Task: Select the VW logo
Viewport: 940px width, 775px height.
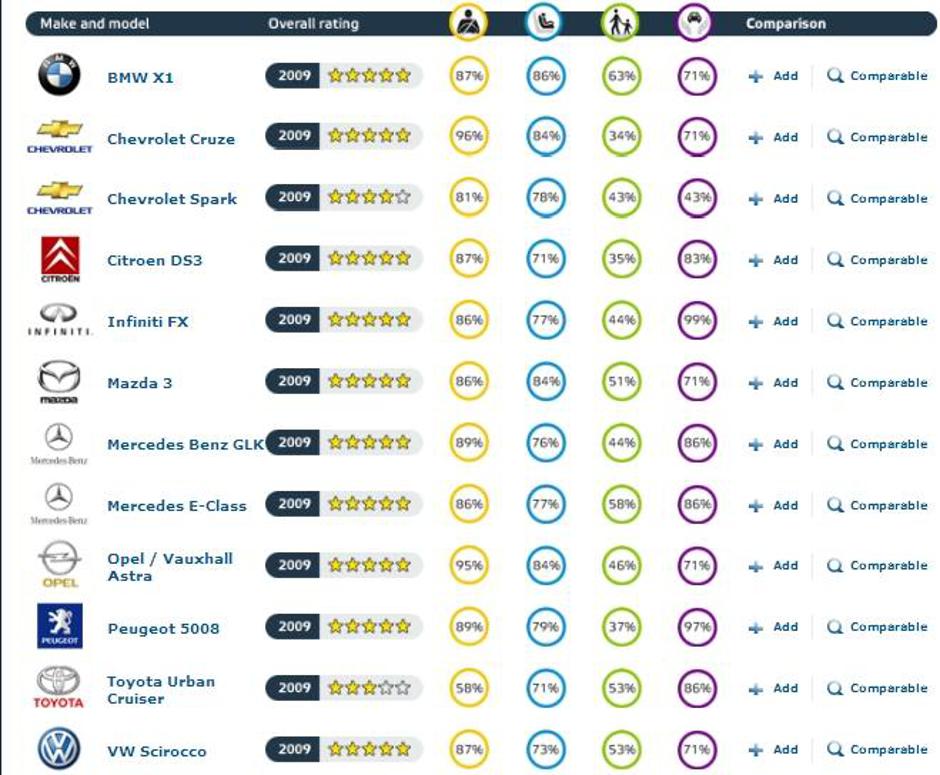Action: [x=58, y=748]
